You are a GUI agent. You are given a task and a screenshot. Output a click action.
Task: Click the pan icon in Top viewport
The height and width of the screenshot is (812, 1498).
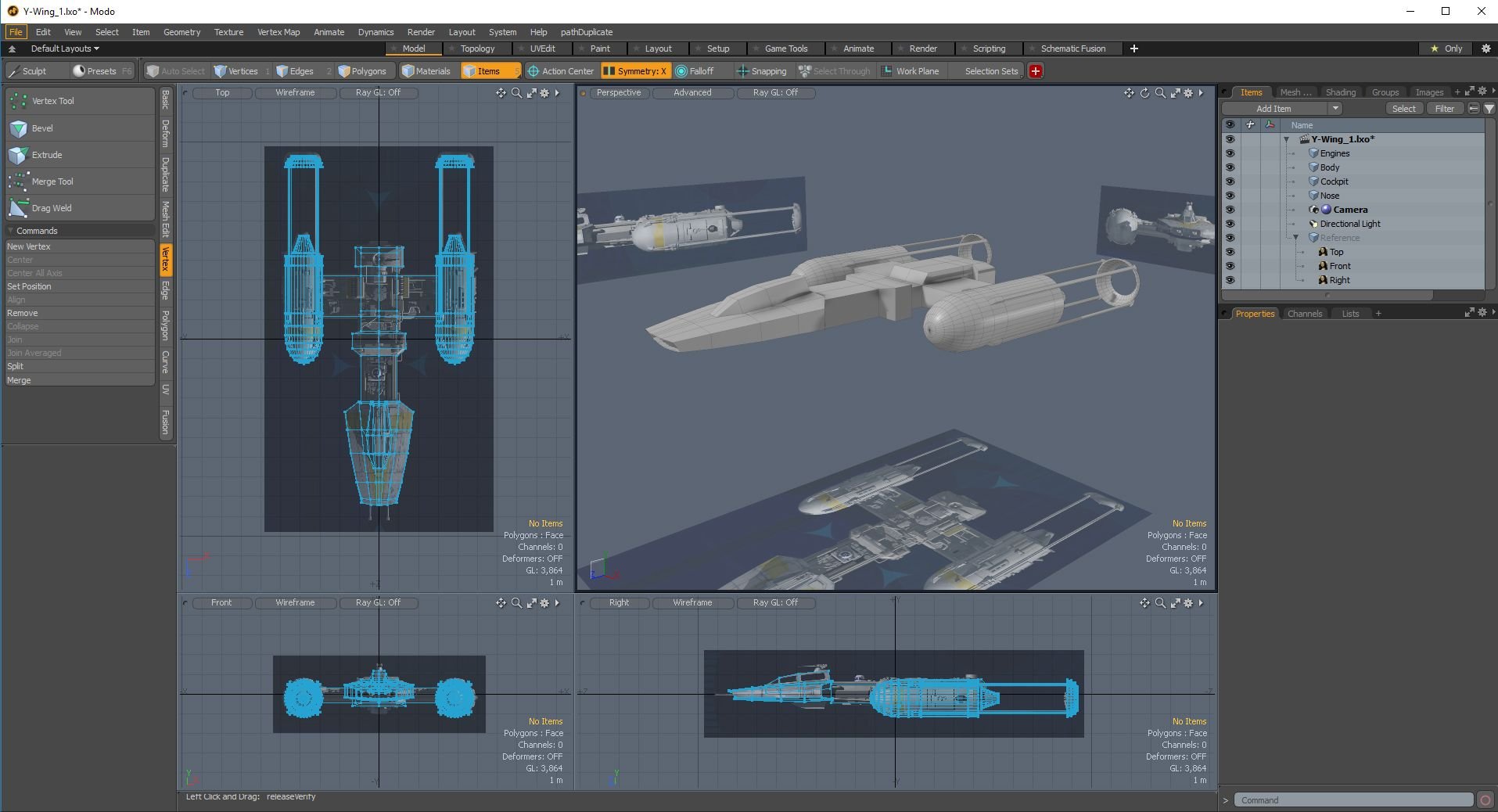coord(501,93)
